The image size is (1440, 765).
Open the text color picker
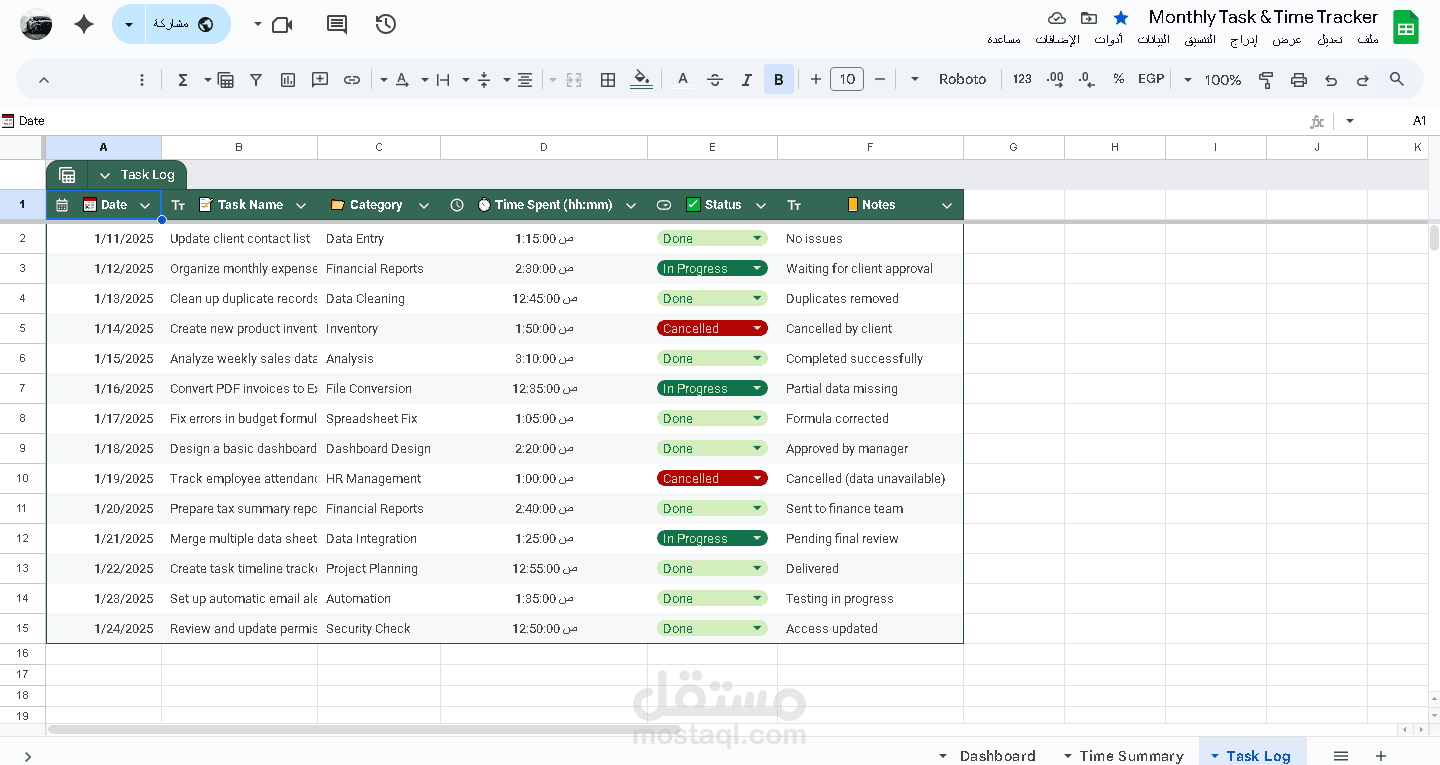682,79
